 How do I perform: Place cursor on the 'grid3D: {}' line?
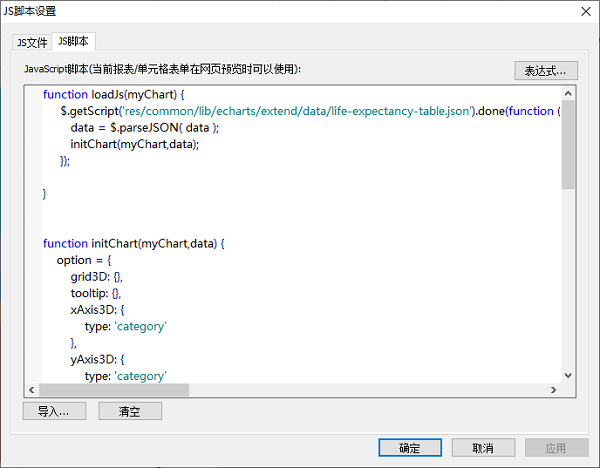pyautogui.click(x=96, y=276)
